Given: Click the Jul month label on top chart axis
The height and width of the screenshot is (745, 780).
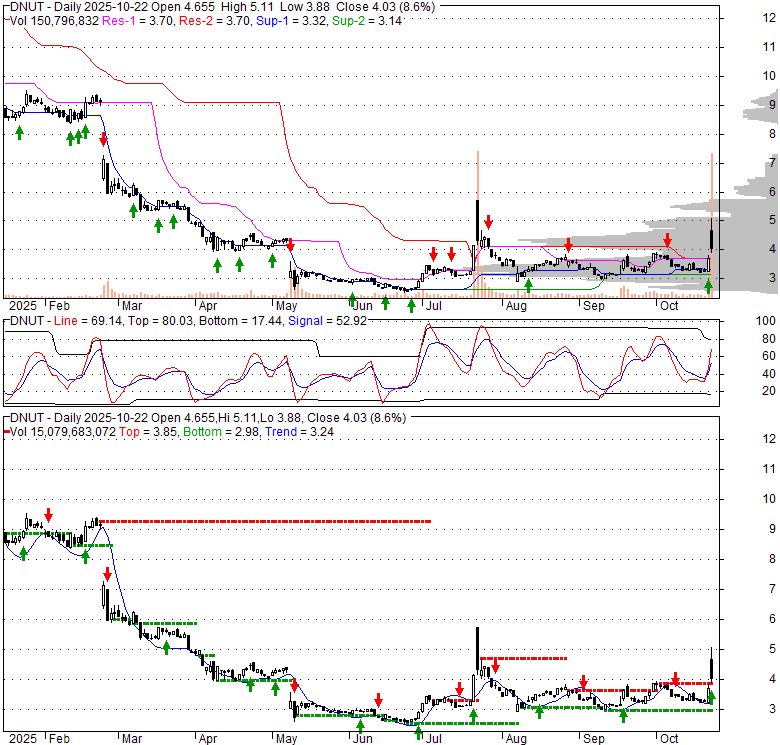Looking at the screenshot, I should click(x=433, y=306).
